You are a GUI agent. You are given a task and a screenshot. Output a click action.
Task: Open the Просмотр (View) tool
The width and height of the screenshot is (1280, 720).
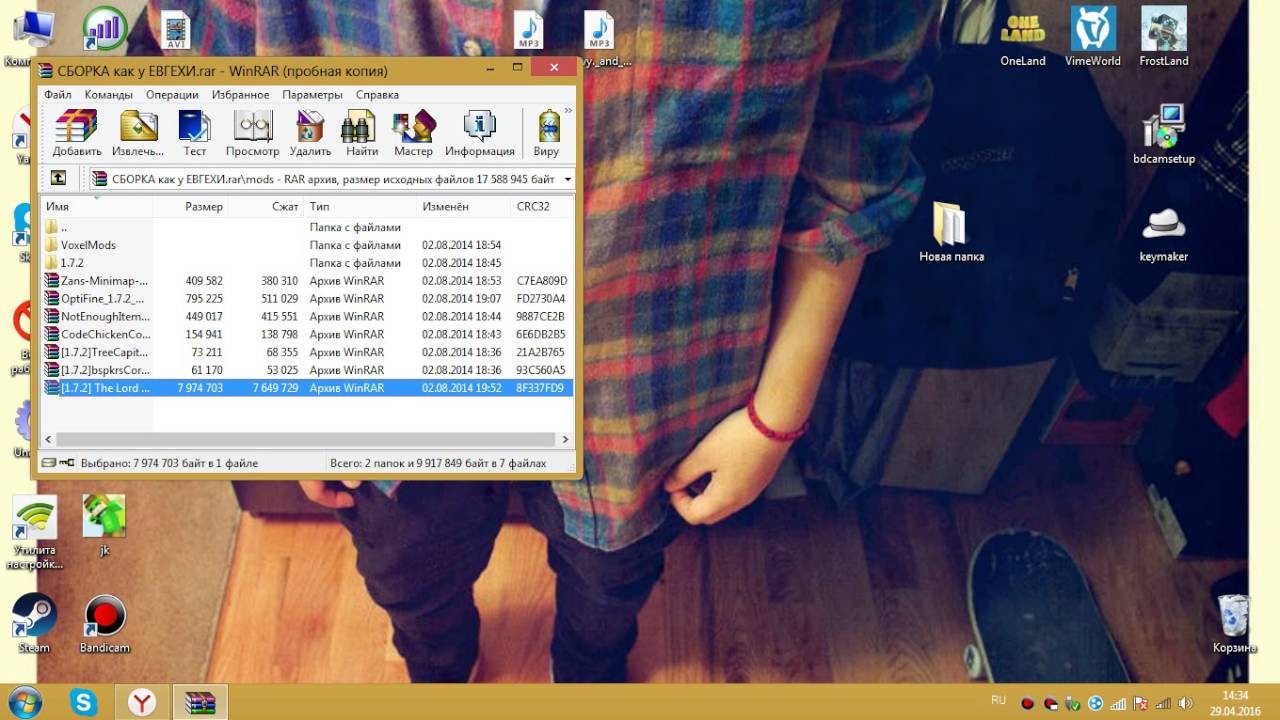253,133
